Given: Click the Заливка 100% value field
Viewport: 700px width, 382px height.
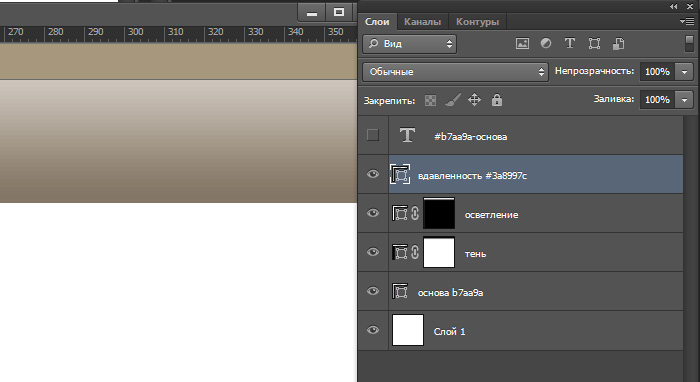Looking at the screenshot, I should coord(658,100).
